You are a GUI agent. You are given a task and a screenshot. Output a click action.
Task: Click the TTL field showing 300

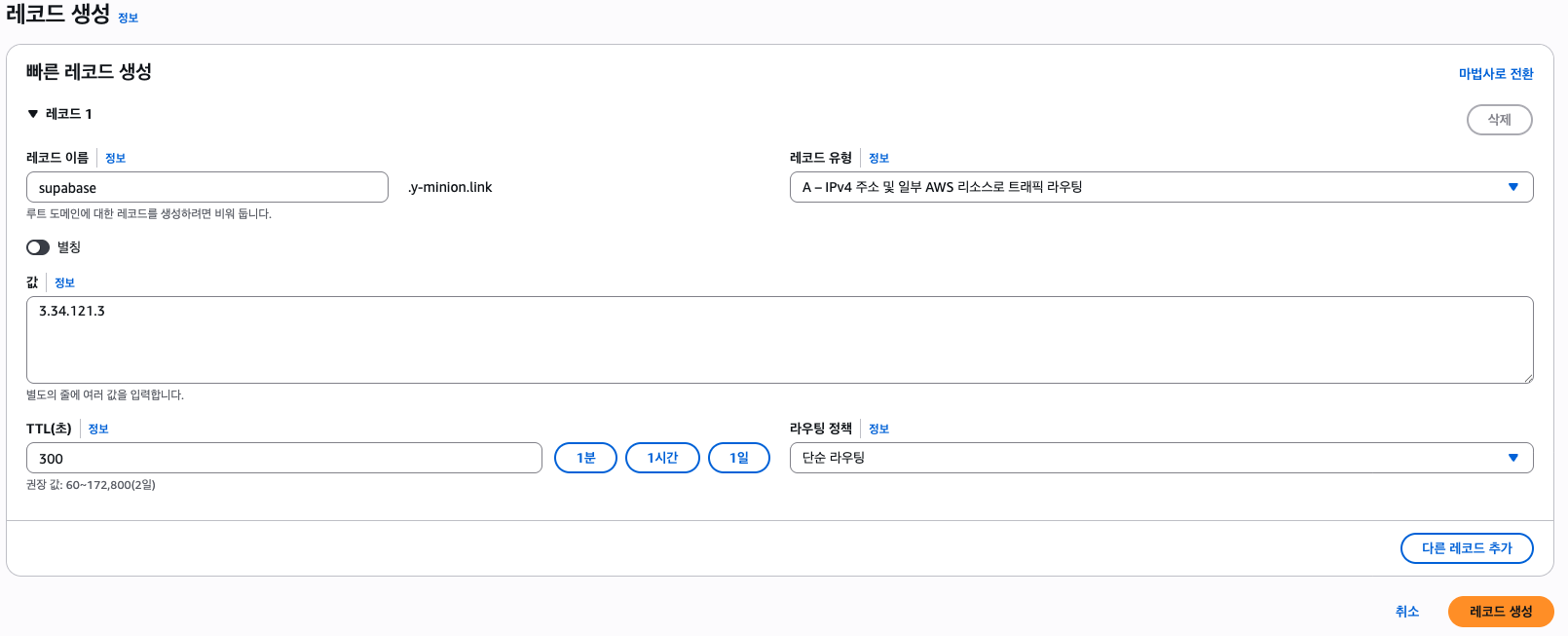284,458
